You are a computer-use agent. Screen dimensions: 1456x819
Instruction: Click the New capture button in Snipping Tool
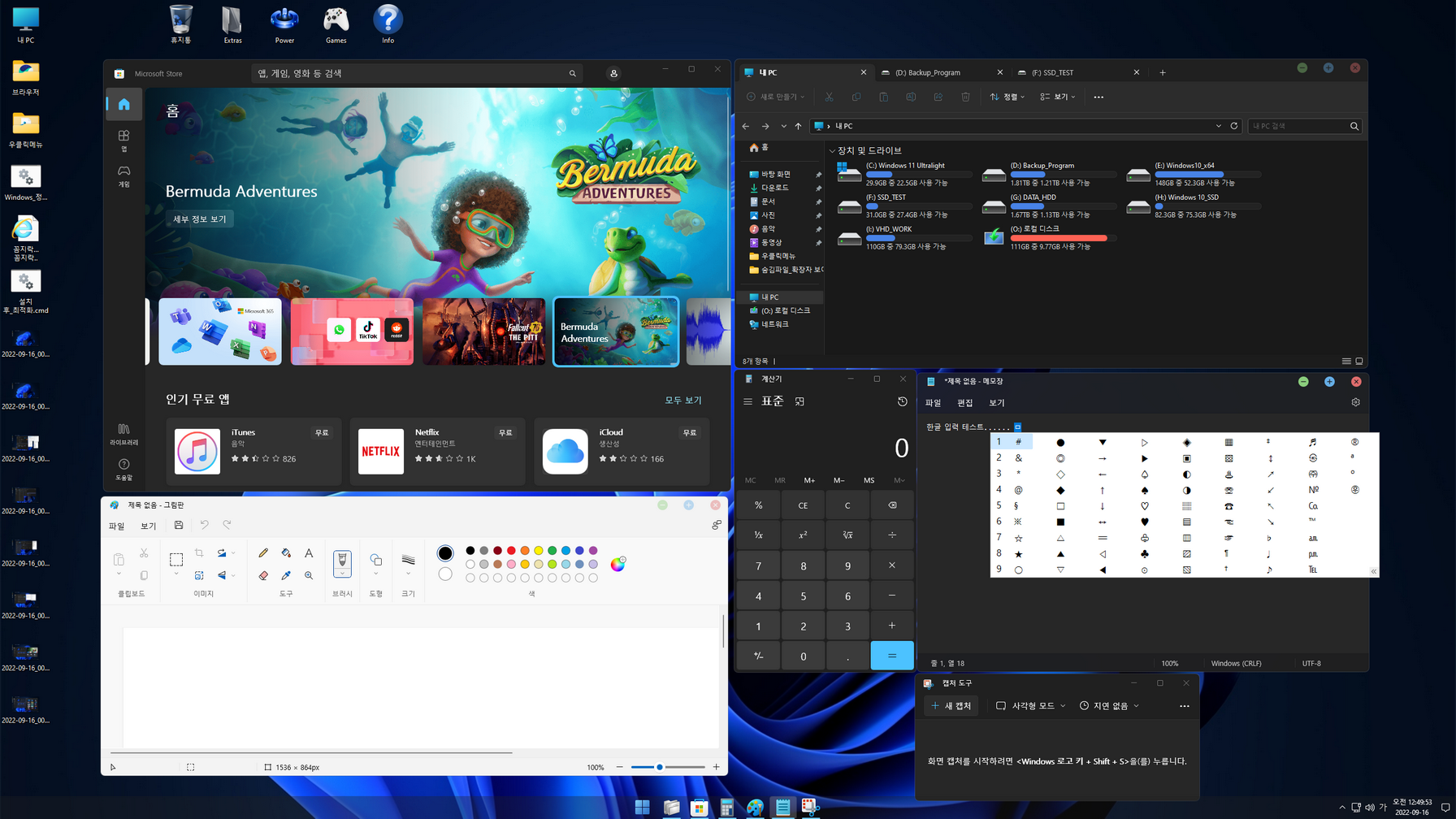[x=951, y=705]
